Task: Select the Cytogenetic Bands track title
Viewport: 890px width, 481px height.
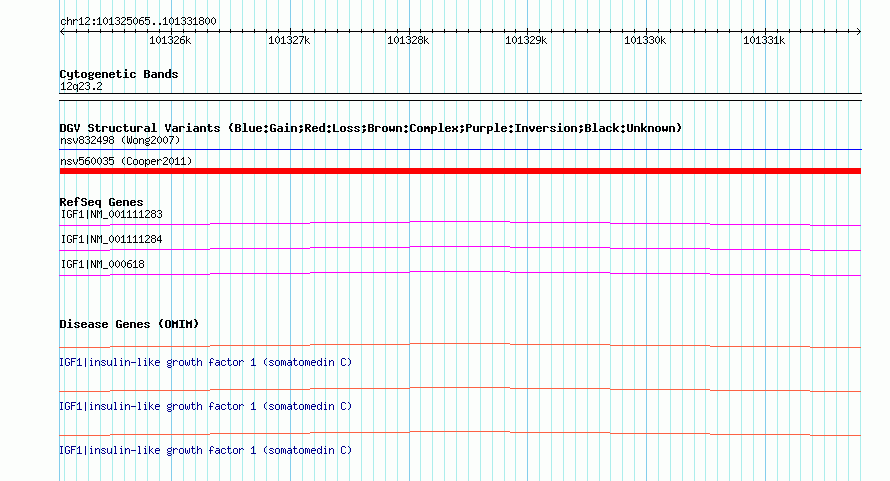Action: [x=119, y=74]
